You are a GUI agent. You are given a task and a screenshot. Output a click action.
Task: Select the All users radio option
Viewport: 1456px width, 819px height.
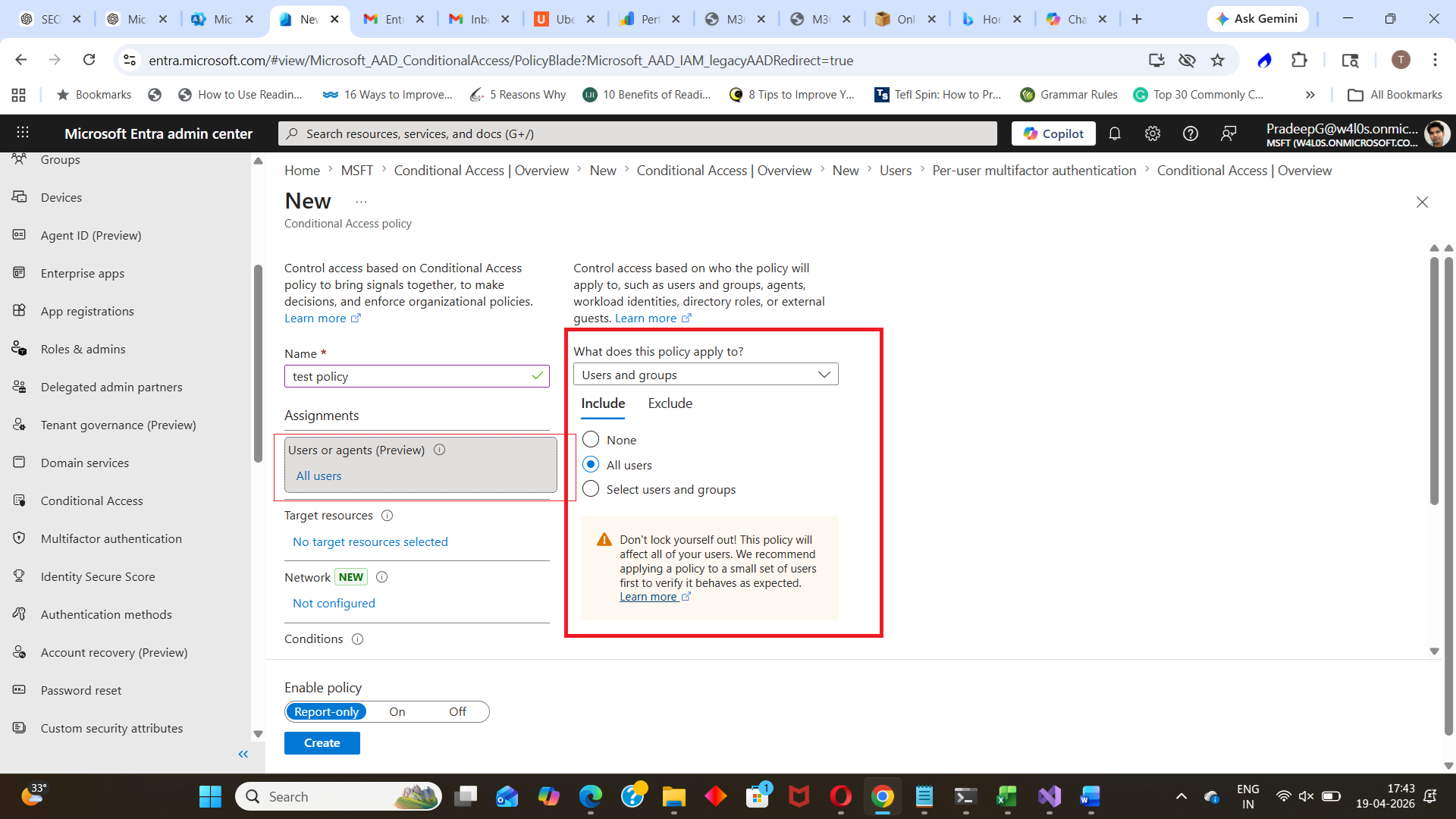pyautogui.click(x=591, y=465)
